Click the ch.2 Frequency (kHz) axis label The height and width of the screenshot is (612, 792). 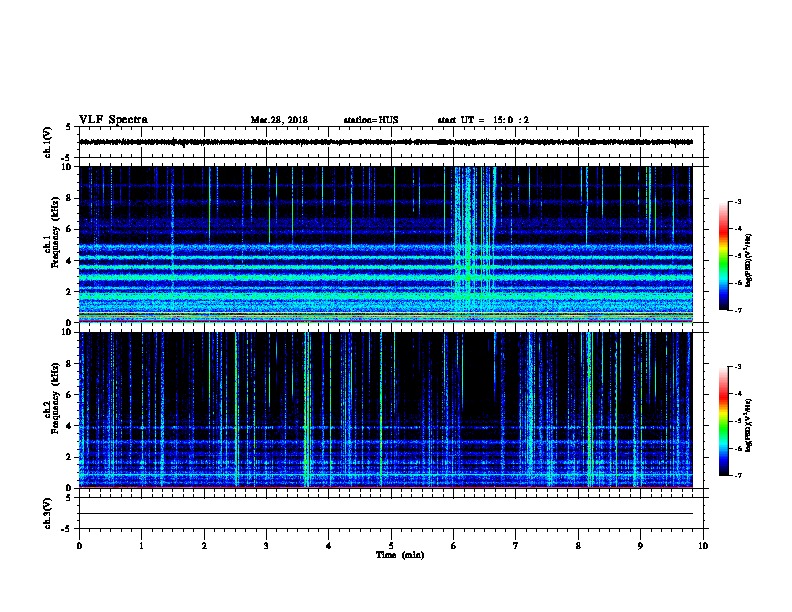tap(51, 410)
